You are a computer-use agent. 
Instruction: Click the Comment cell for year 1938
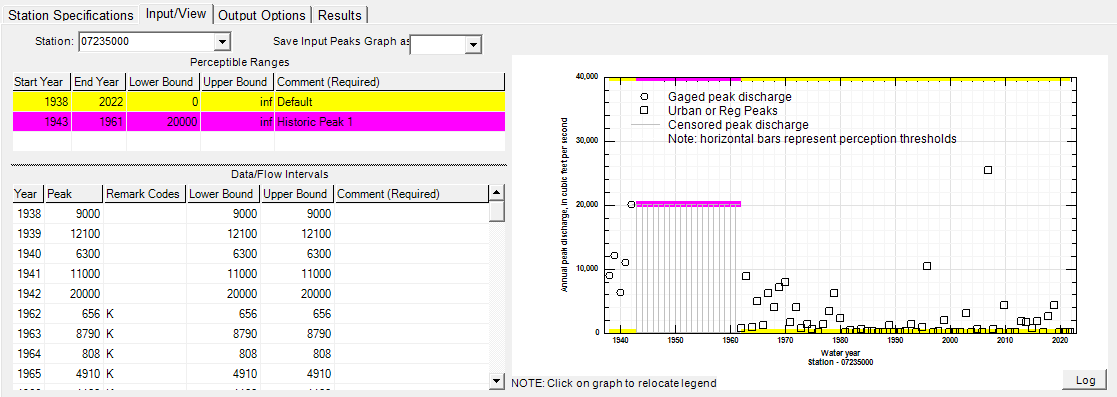pos(411,214)
